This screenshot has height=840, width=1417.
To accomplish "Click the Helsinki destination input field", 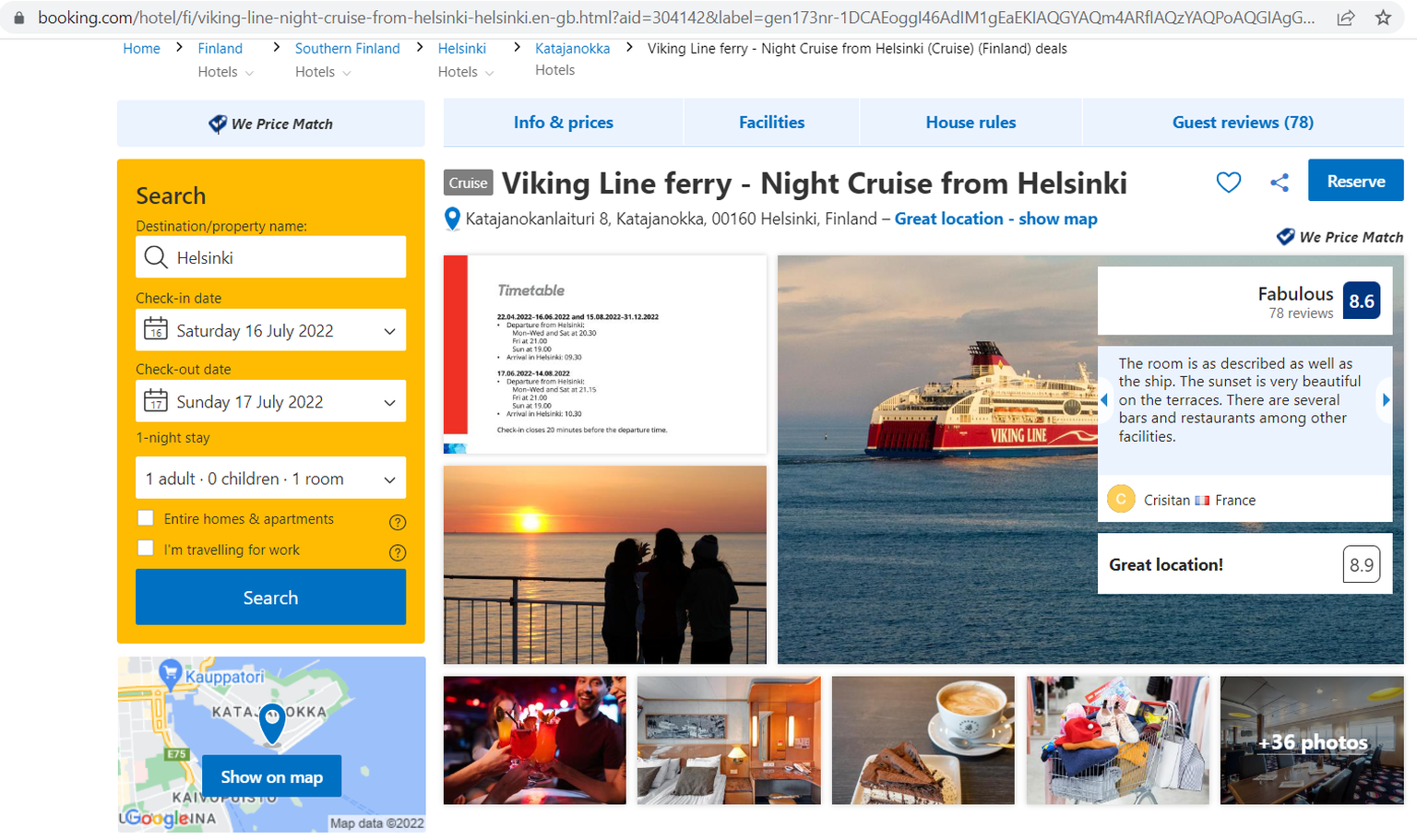I will (x=270, y=257).
